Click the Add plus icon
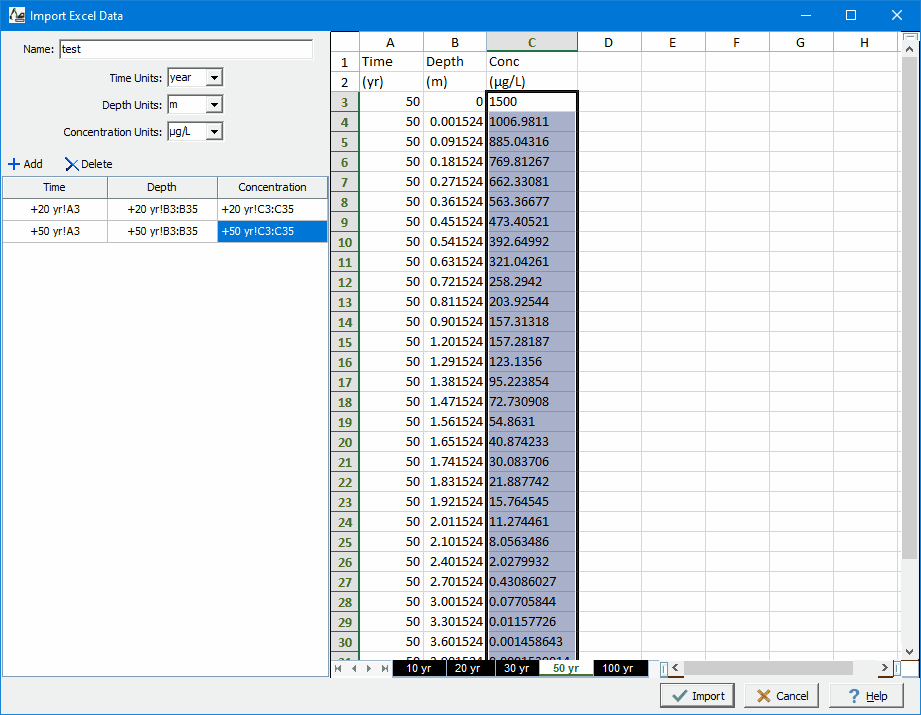The image size is (921, 715). tap(14, 164)
